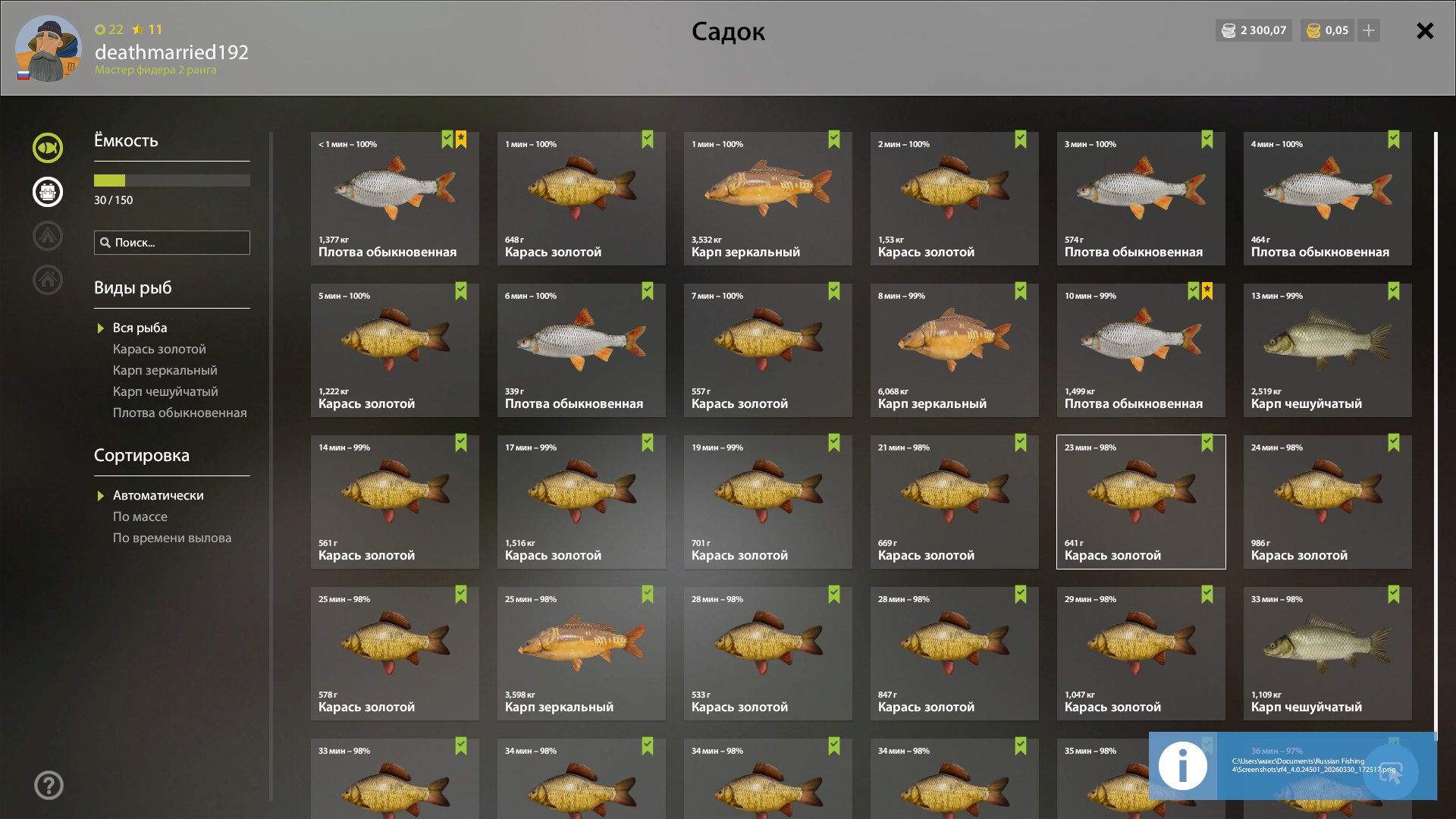Viewport: 1456px width, 819px height.
Task: Sort fish by По времени вылова
Action: pos(172,538)
